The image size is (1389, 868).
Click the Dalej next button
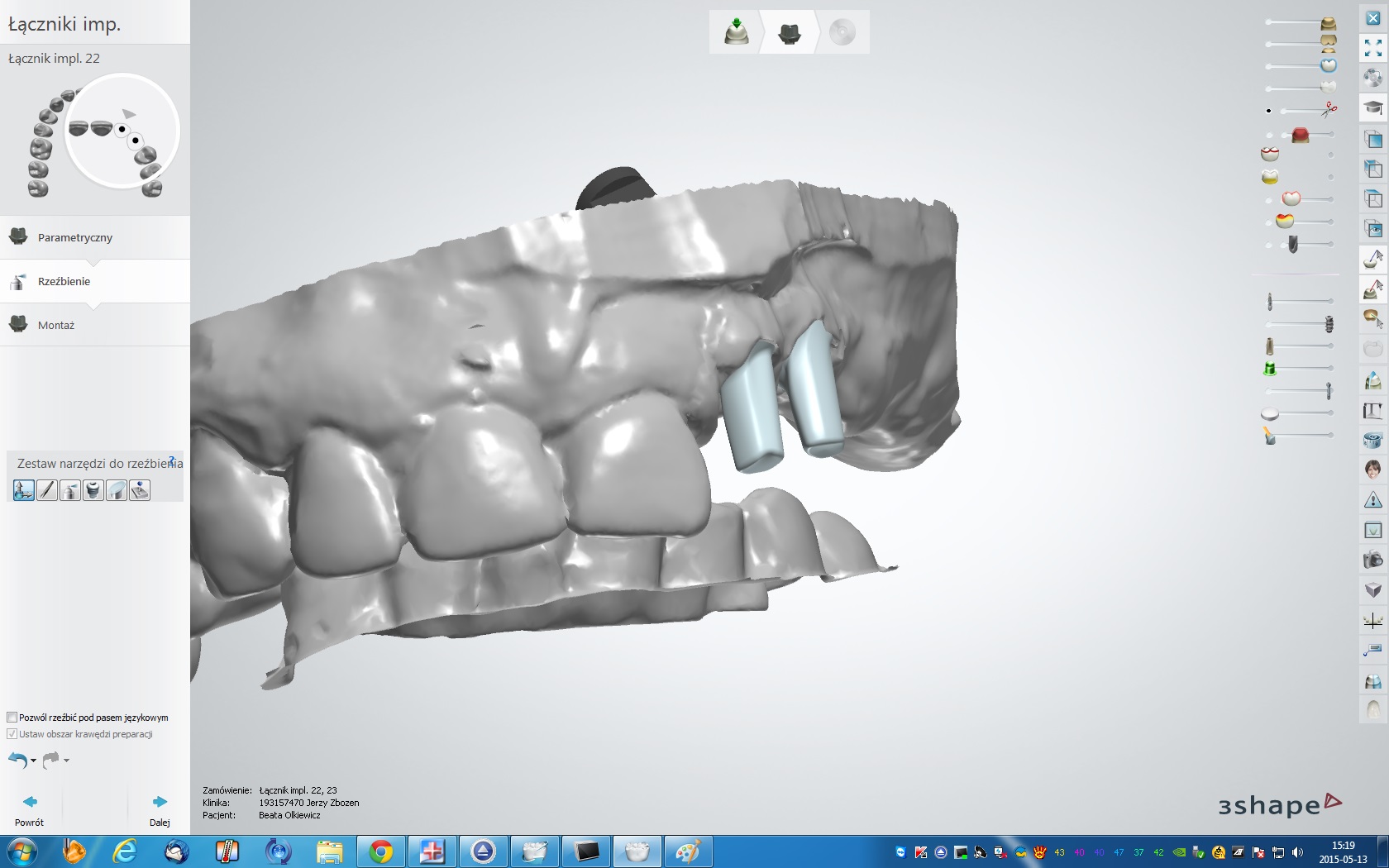coord(160,808)
